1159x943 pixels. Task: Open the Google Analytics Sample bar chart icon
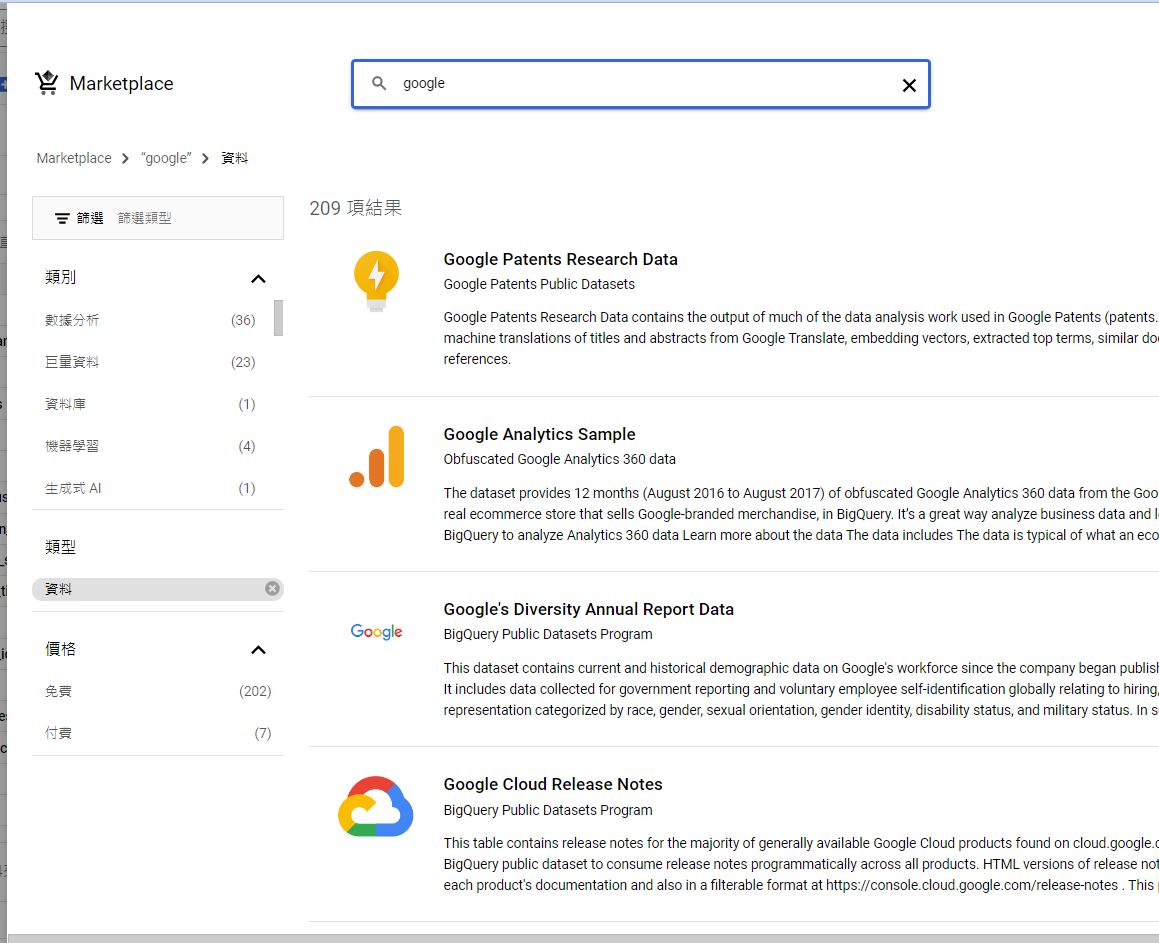(x=377, y=457)
